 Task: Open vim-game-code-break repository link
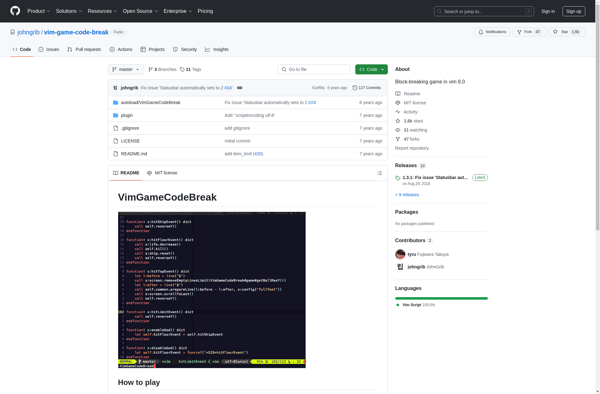(x=76, y=32)
